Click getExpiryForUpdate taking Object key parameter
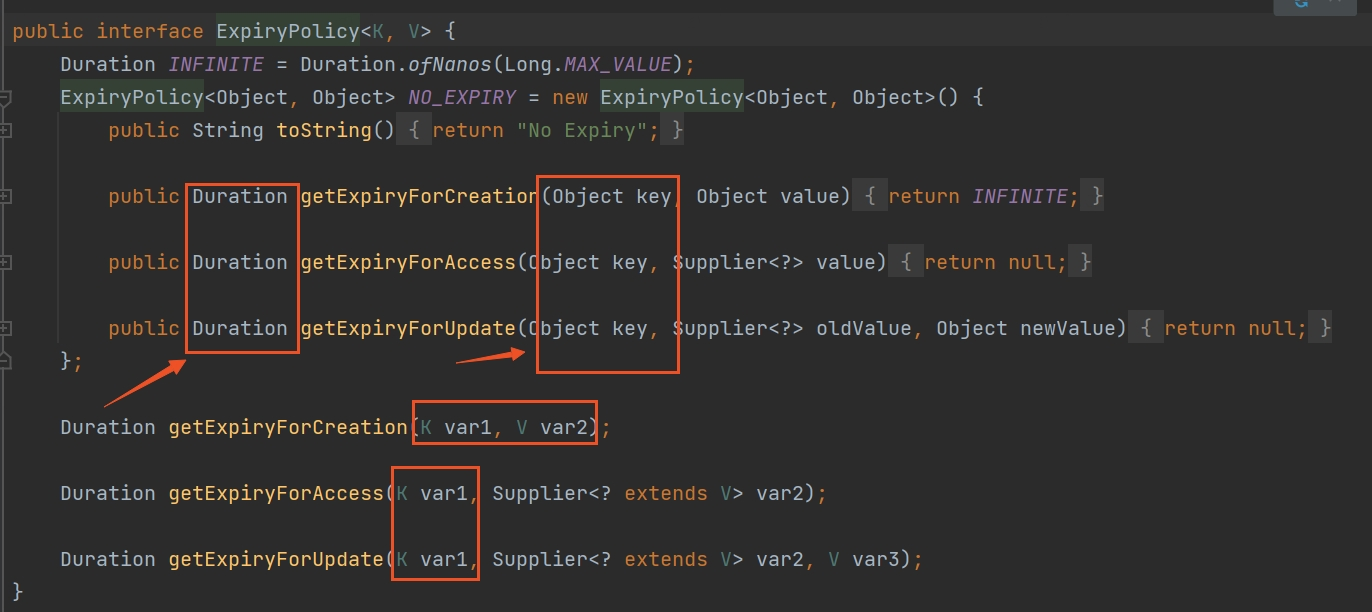The width and height of the screenshot is (1372, 612). (x=408, y=329)
